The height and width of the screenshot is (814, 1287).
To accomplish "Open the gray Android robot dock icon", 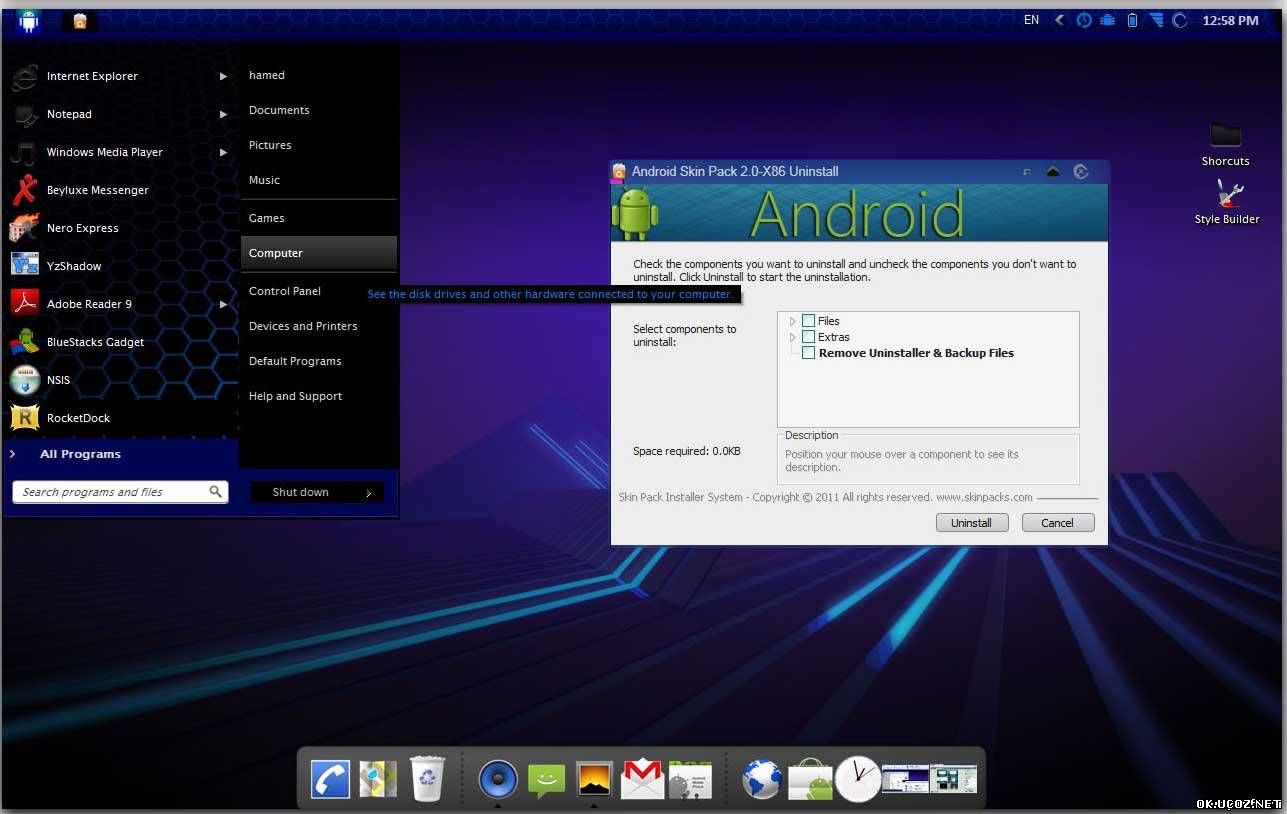I will [x=690, y=780].
